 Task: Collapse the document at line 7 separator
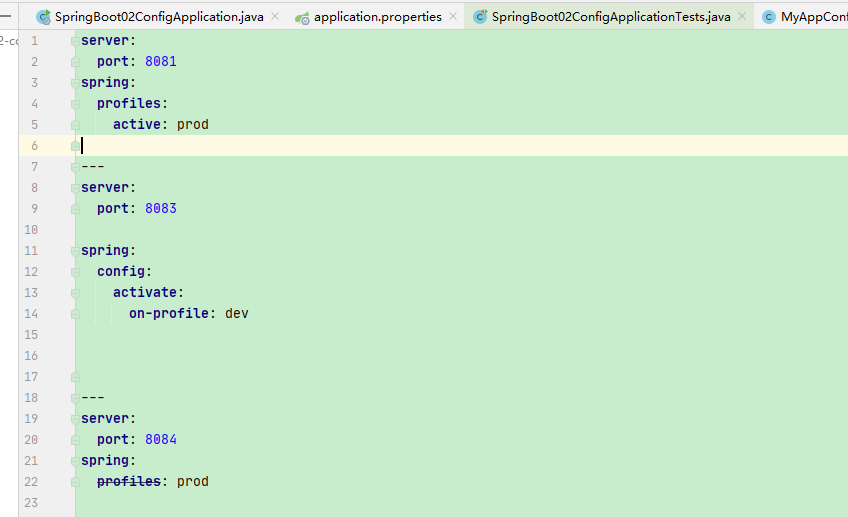pos(75,167)
